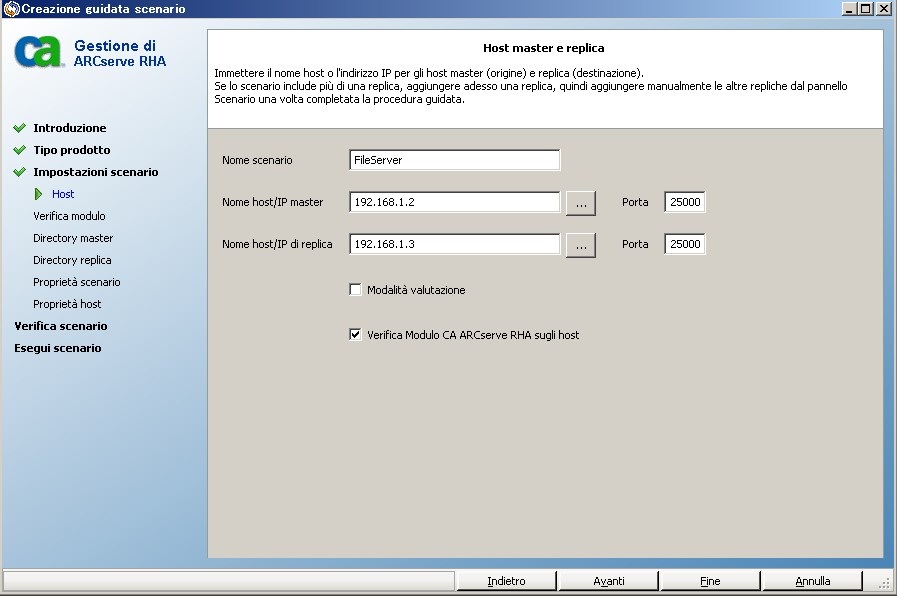The width and height of the screenshot is (897, 596).
Task: Select the Esegui scenario step
Action: (58, 348)
